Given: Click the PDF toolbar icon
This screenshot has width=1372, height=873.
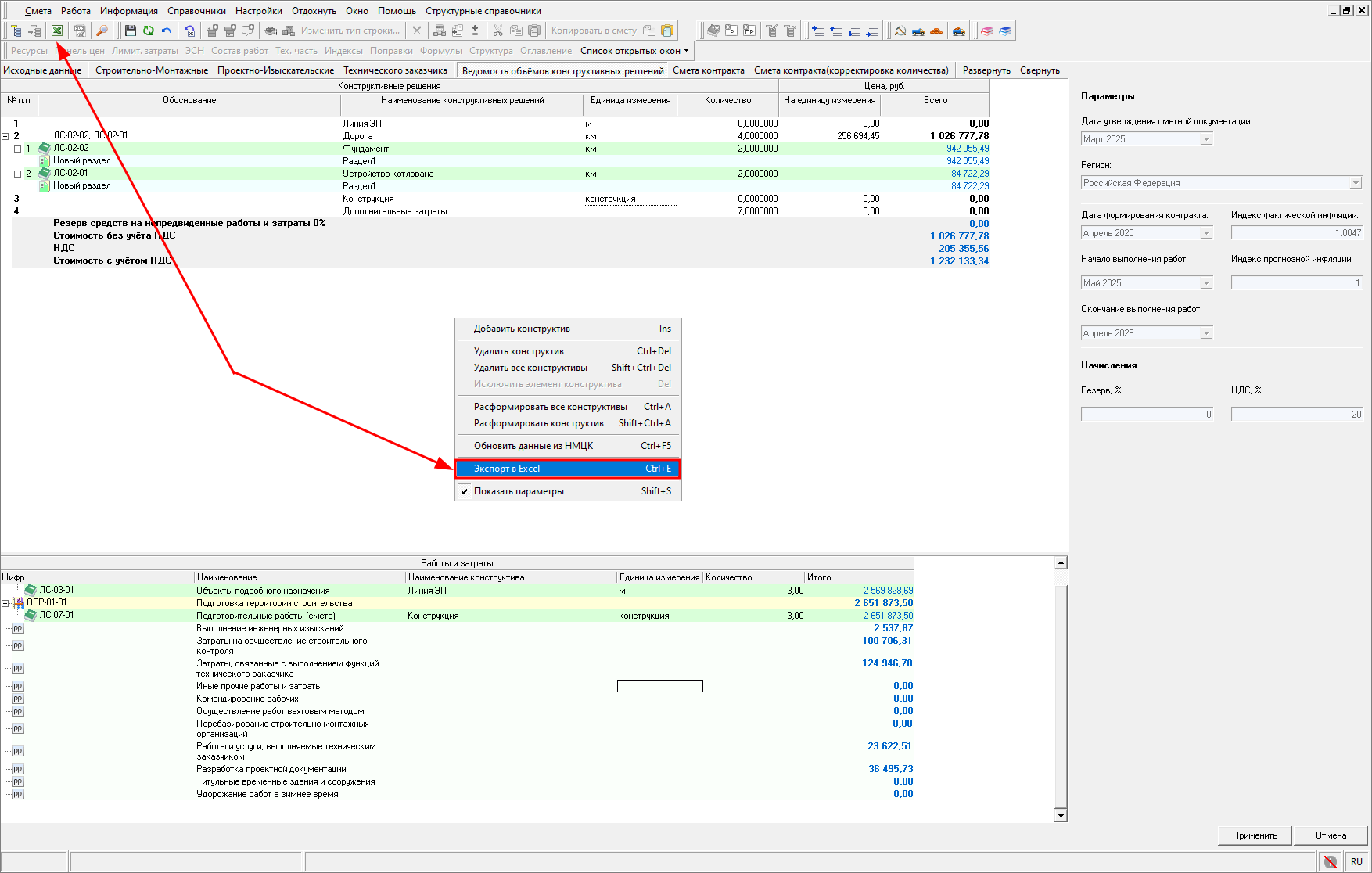Looking at the screenshot, I should point(80,31).
